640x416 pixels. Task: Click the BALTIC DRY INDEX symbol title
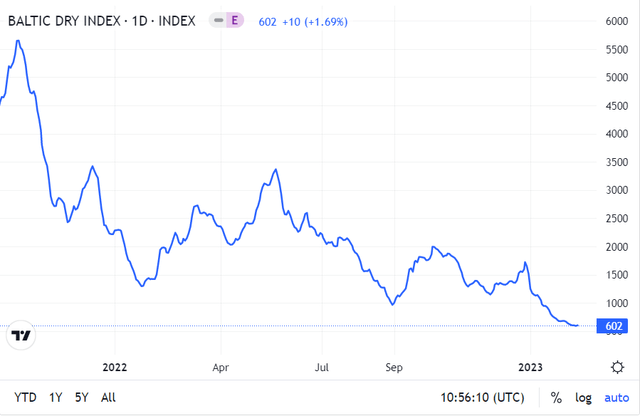point(102,21)
